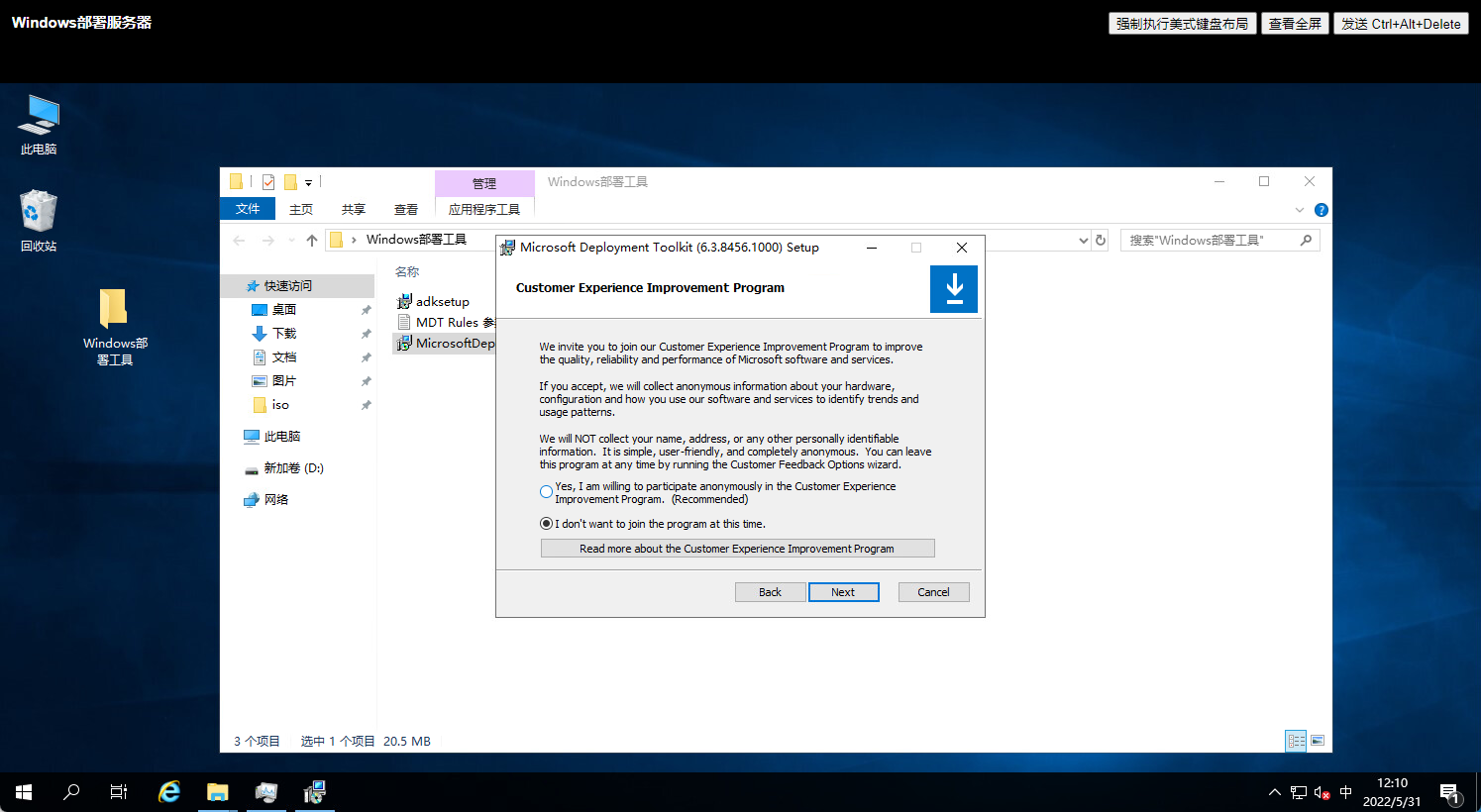1481x812 pixels.
Task: Select the adksetup file
Action: (434, 301)
